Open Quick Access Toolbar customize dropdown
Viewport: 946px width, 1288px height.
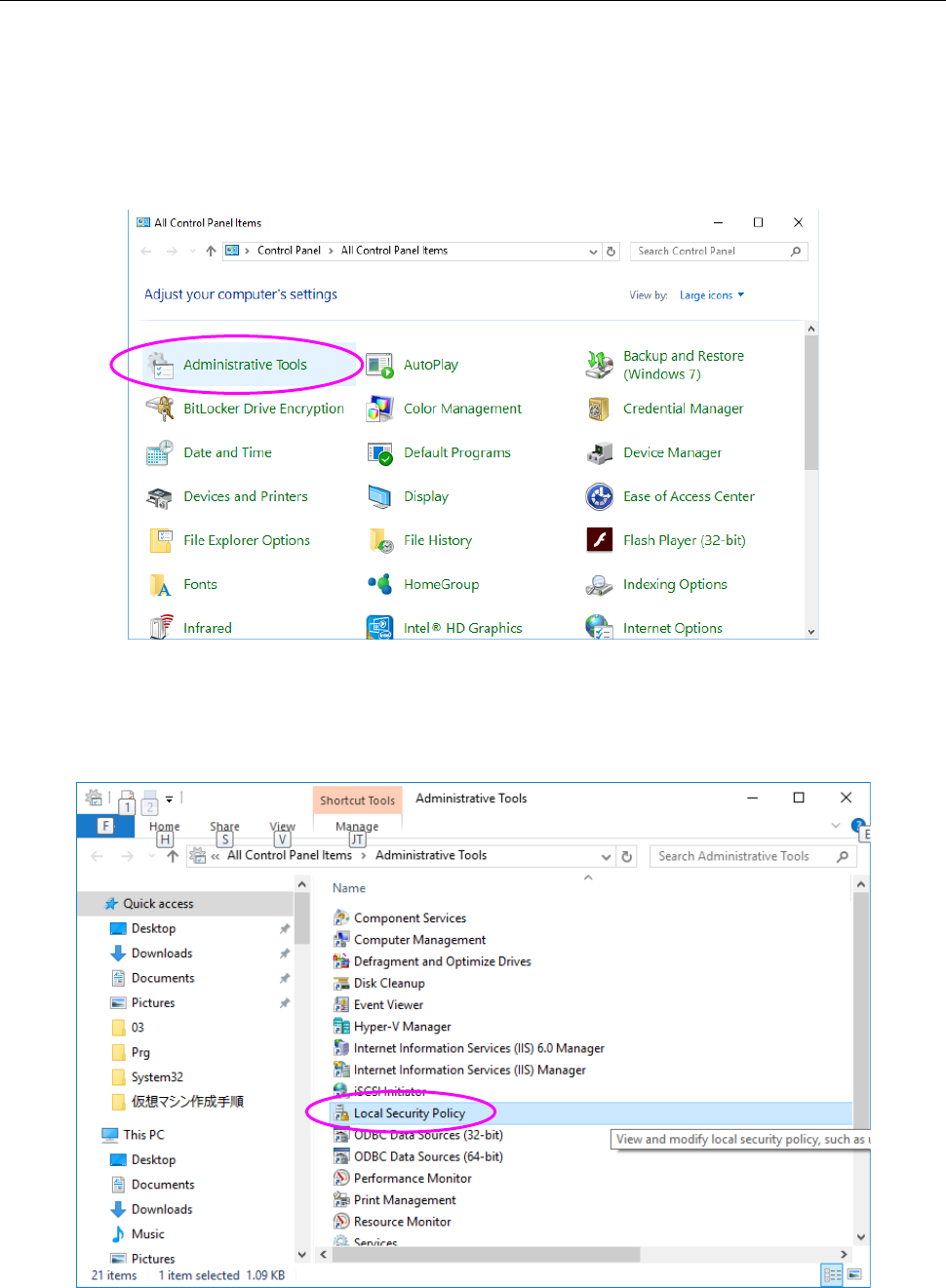tap(169, 799)
